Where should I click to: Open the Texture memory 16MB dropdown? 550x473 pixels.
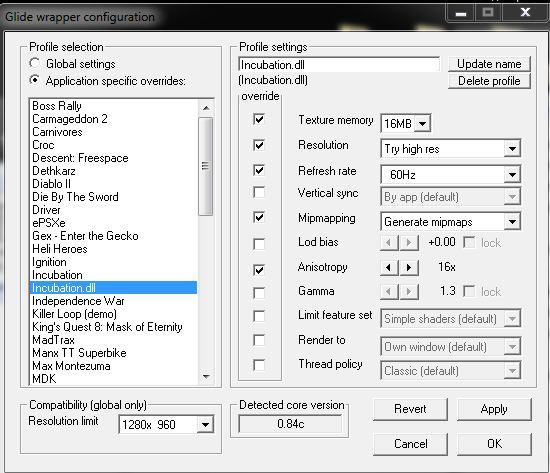tap(423, 124)
